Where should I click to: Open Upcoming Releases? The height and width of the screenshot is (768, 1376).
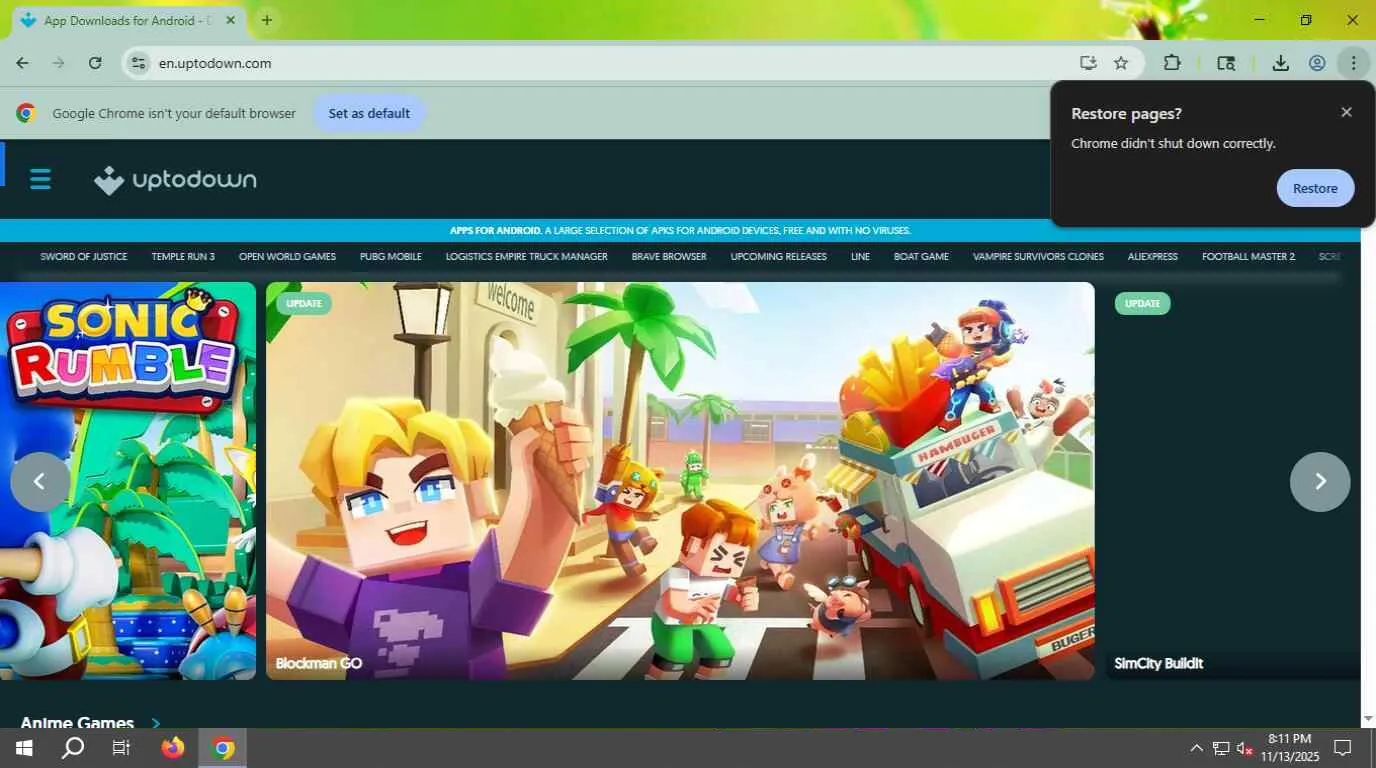click(x=779, y=257)
